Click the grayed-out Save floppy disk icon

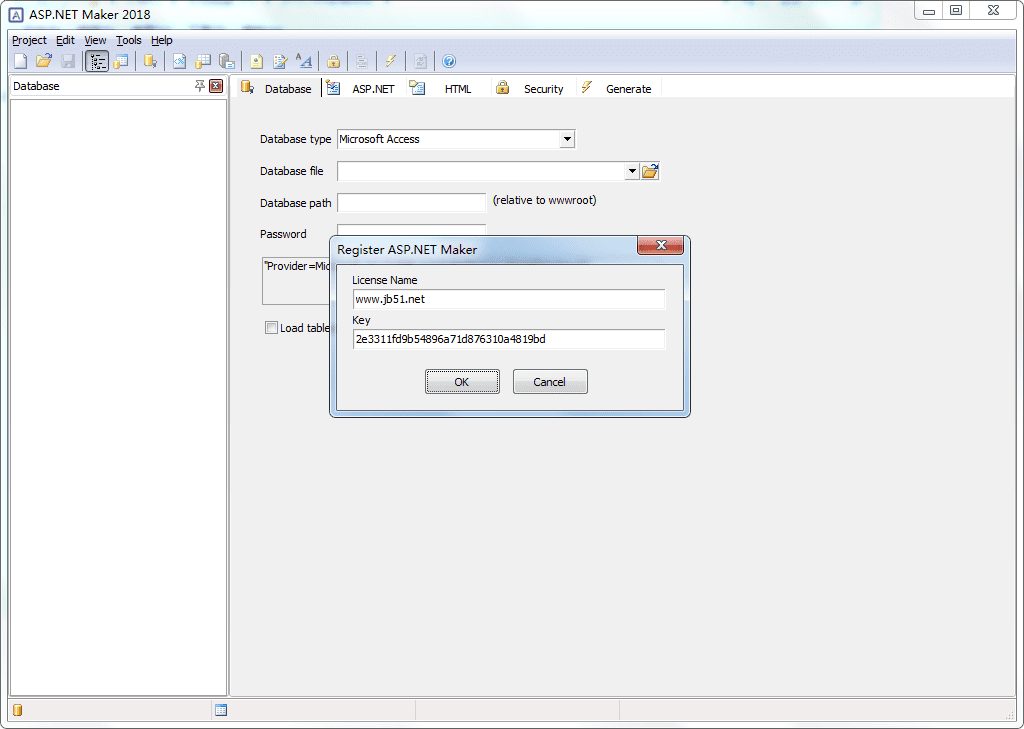[x=68, y=61]
